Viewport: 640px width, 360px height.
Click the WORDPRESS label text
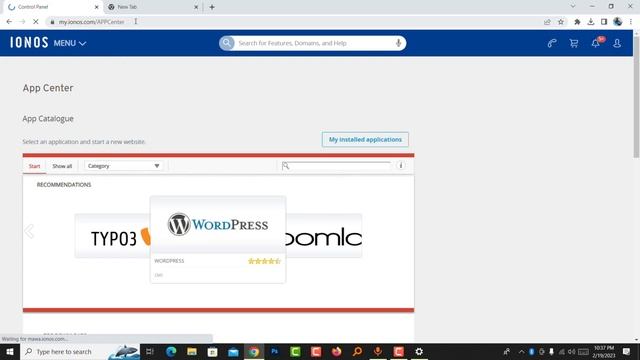click(169, 261)
